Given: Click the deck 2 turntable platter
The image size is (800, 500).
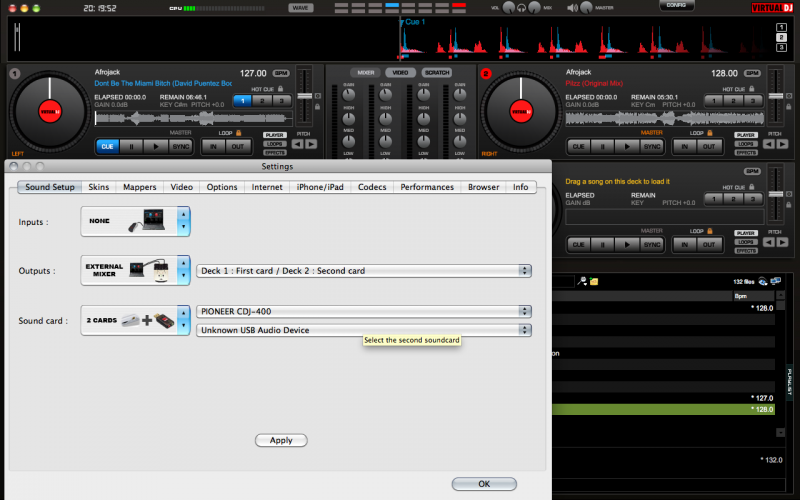Looking at the screenshot, I should [x=521, y=112].
